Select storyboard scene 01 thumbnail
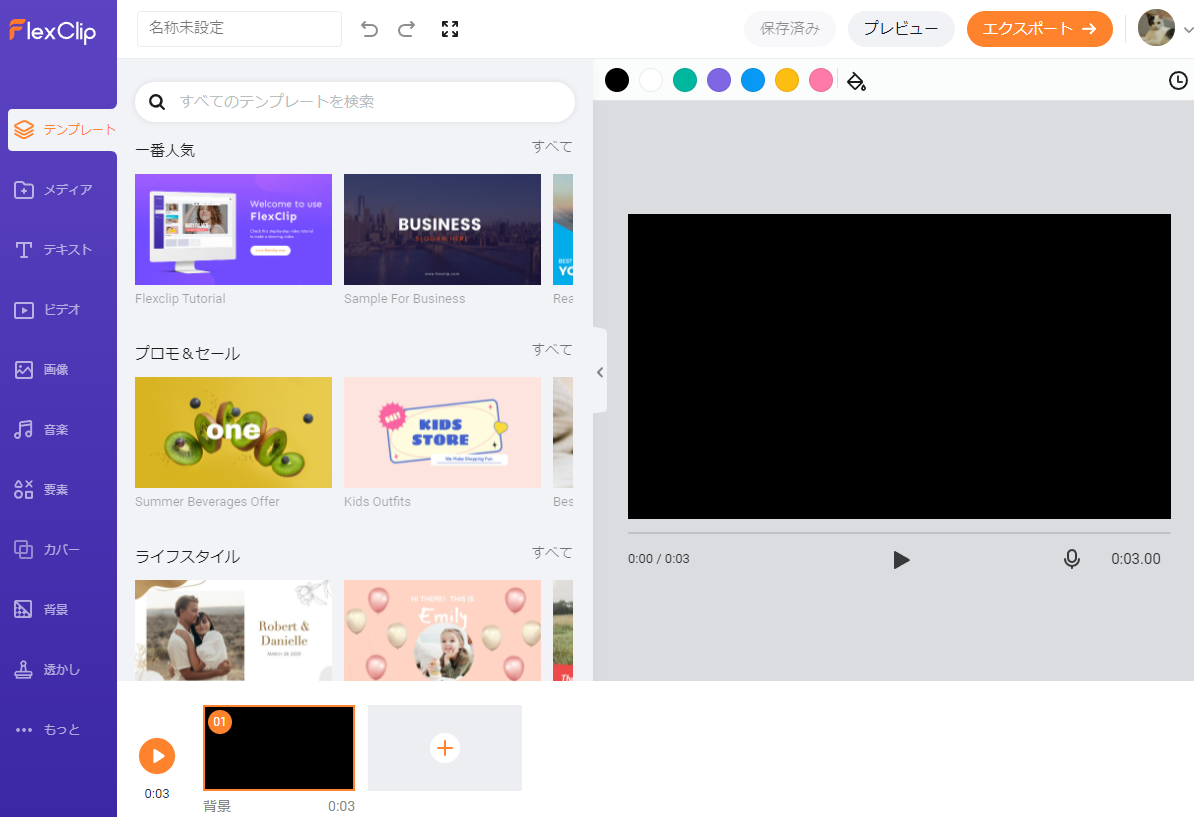 pos(279,748)
